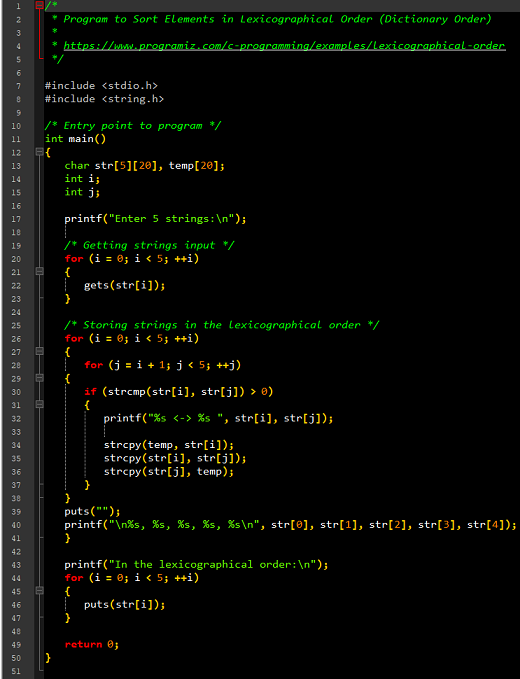Click the puts("") statement
This screenshot has width=520, height=679.
92,511
